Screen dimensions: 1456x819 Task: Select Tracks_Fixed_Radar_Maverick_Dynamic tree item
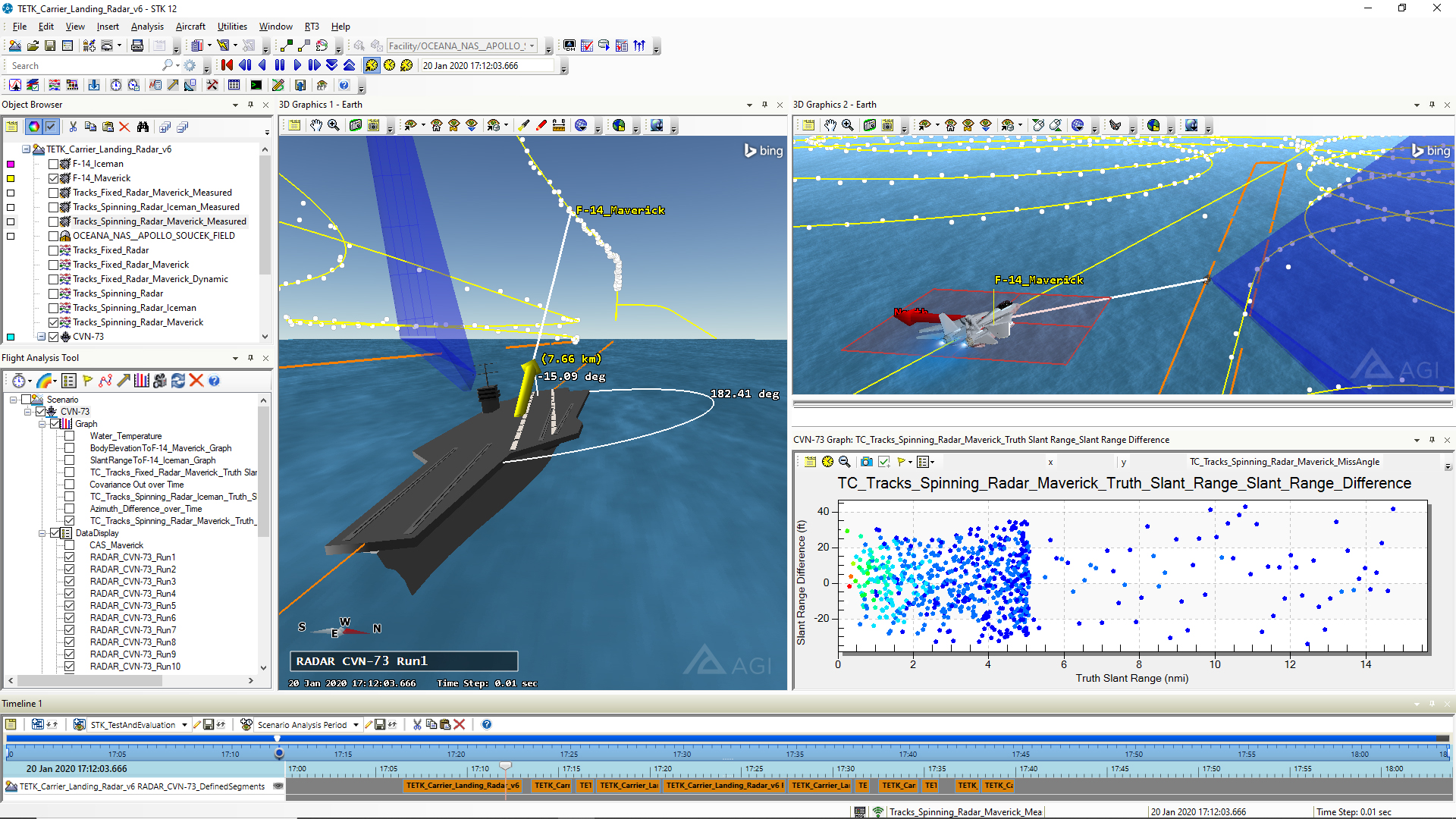(x=150, y=279)
